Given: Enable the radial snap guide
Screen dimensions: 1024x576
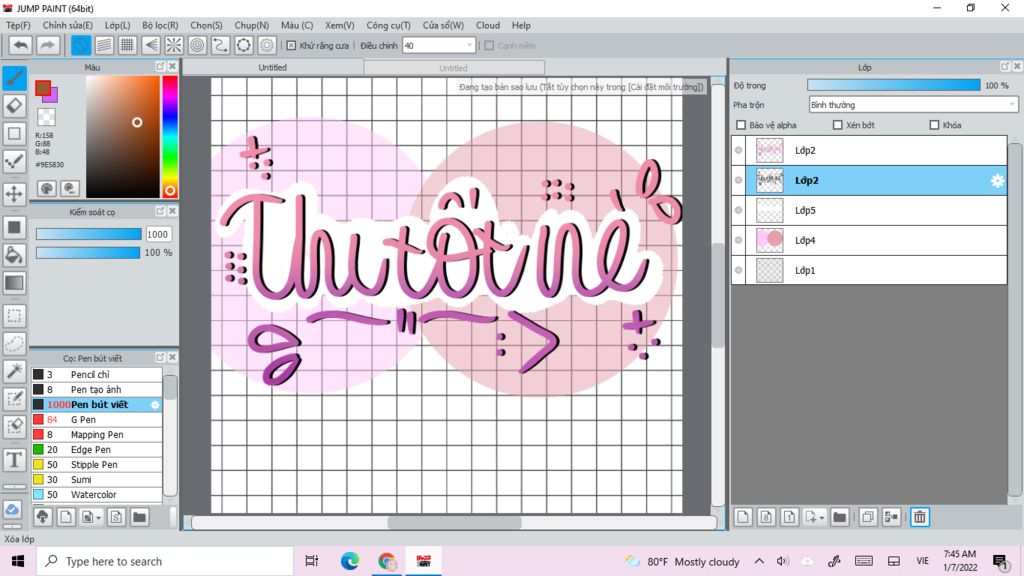Looking at the screenshot, I should click(174, 45).
